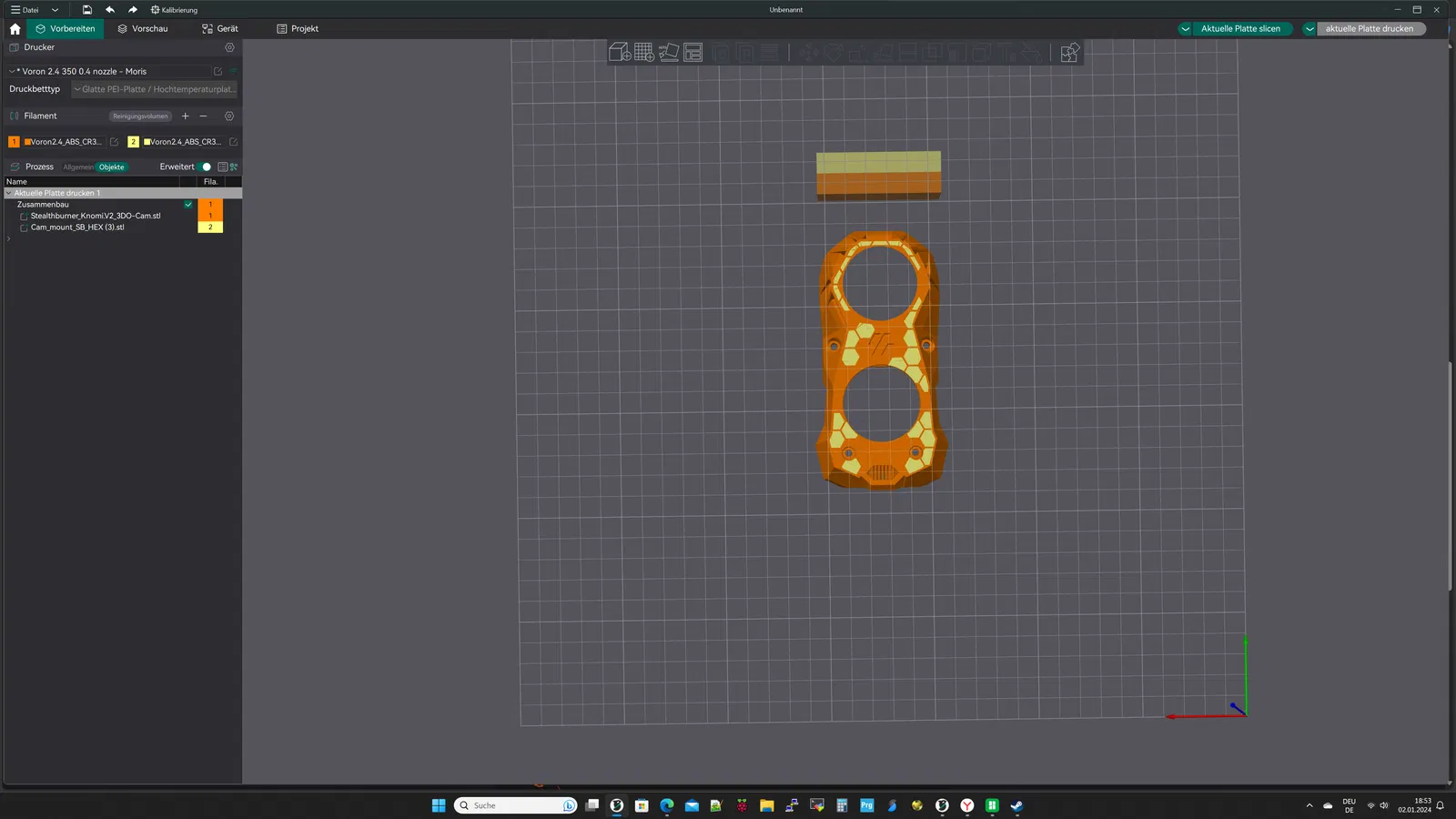
Task: Select Stealthburner_Knomi.V2_3DO-Cam.stl in object list
Action: coord(96,217)
